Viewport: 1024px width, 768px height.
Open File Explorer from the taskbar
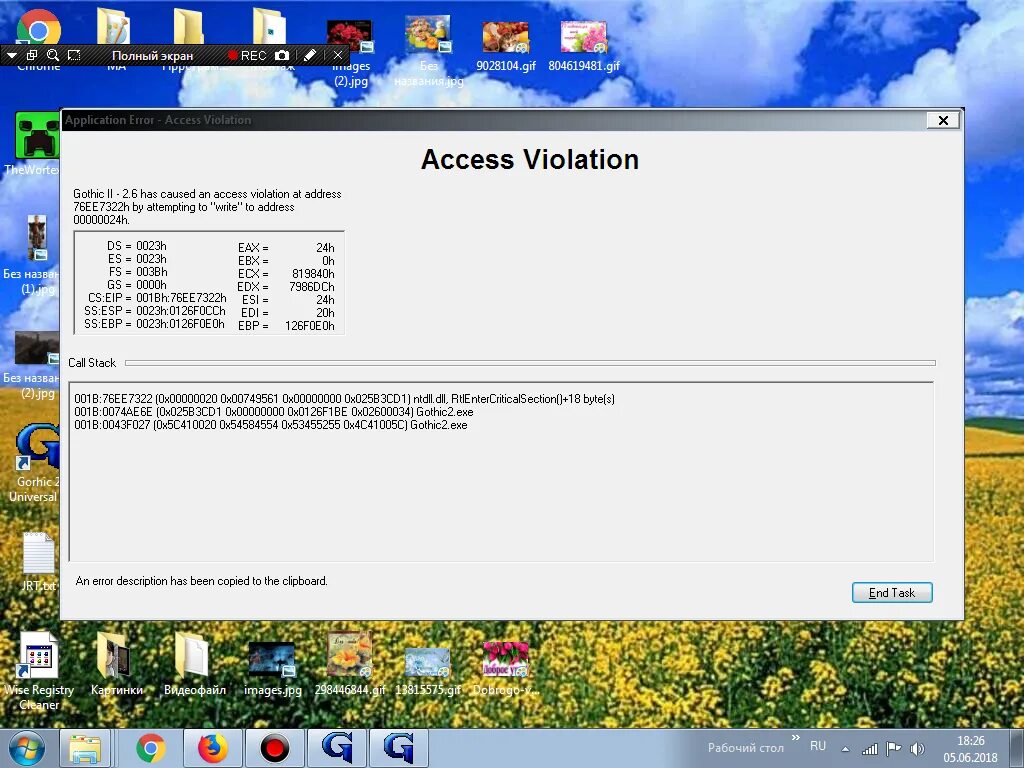(x=86, y=748)
